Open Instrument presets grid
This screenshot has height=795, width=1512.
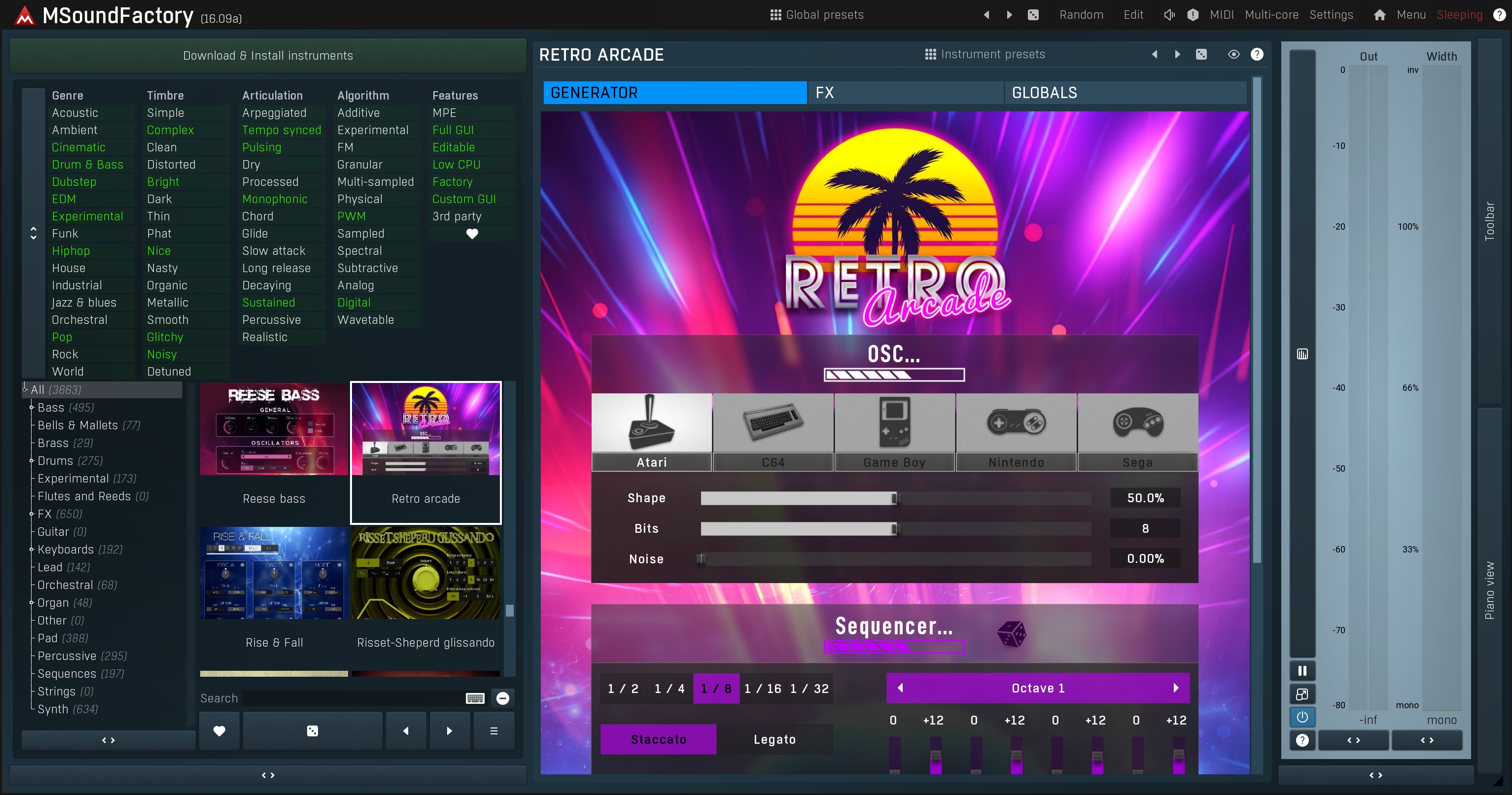[x=985, y=54]
